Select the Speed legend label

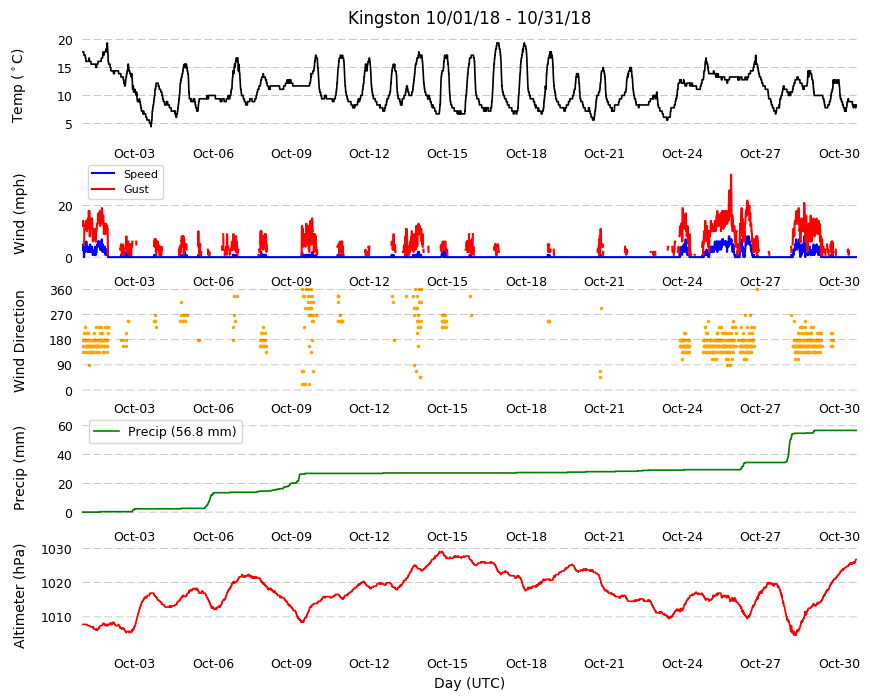[x=141, y=174]
